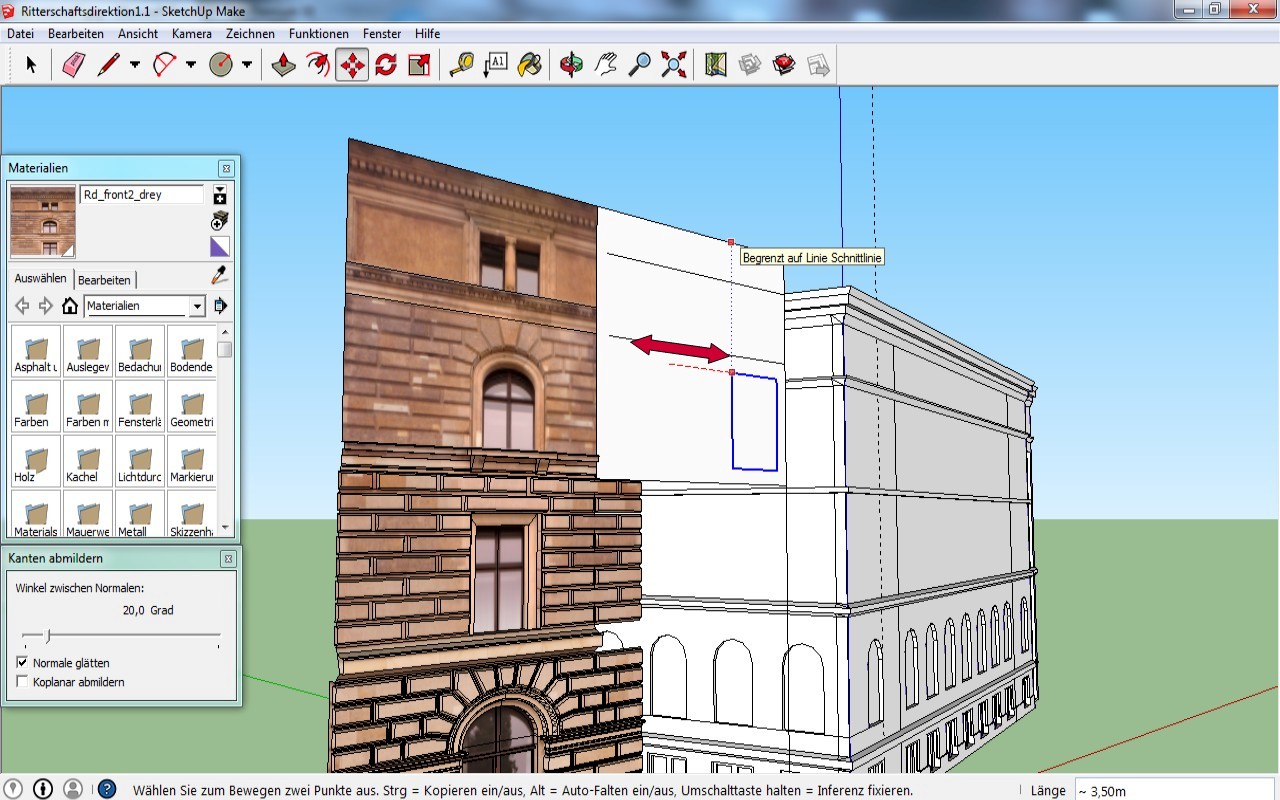This screenshot has height=800, width=1280.
Task: Open the Kamera menu
Action: click(x=191, y=33)
